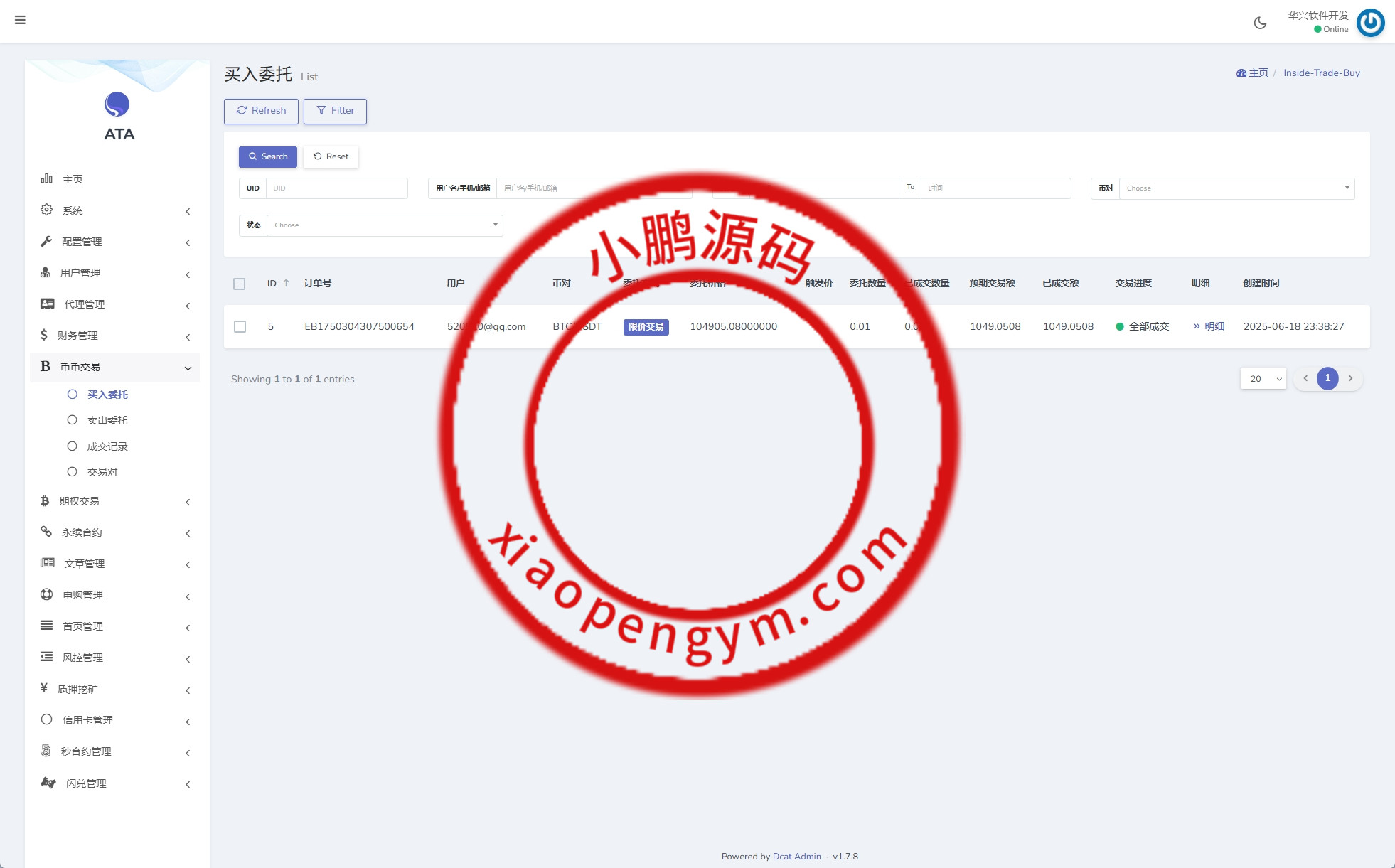
Task: Click the user power avatar icon
Action: 1370,23
